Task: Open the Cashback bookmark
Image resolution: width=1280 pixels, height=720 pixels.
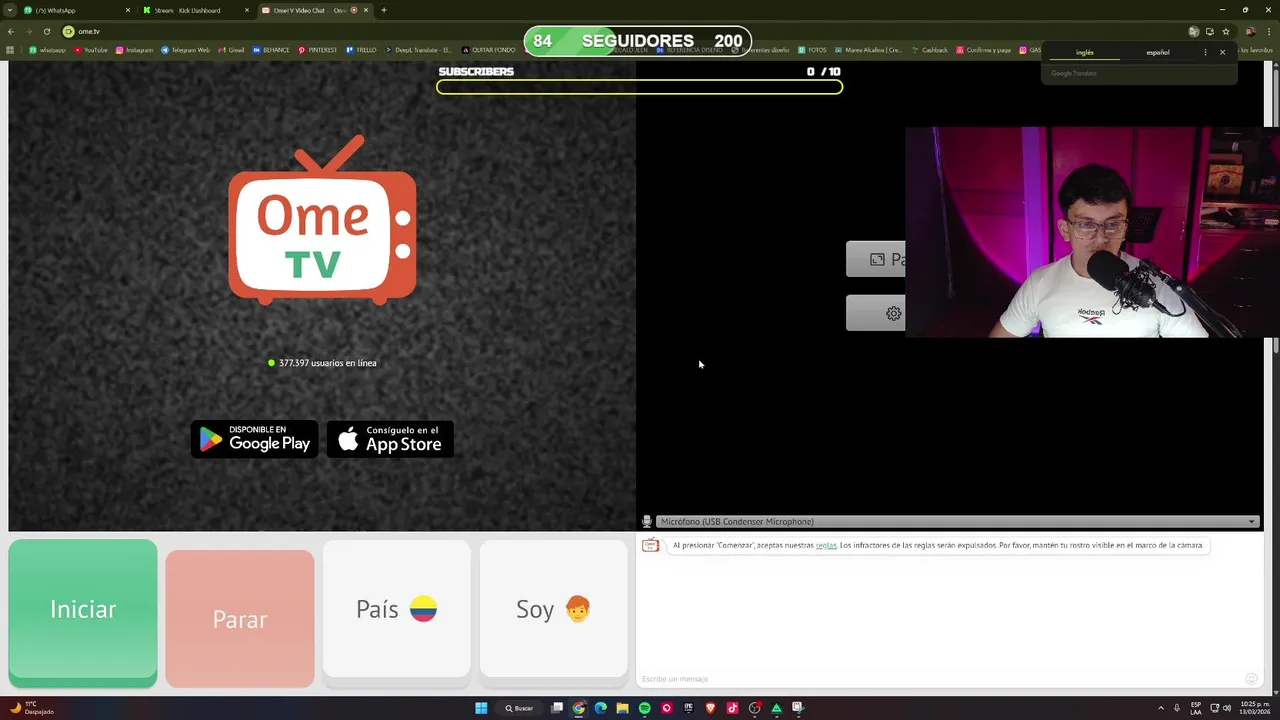Action: (x=930, y=50)
